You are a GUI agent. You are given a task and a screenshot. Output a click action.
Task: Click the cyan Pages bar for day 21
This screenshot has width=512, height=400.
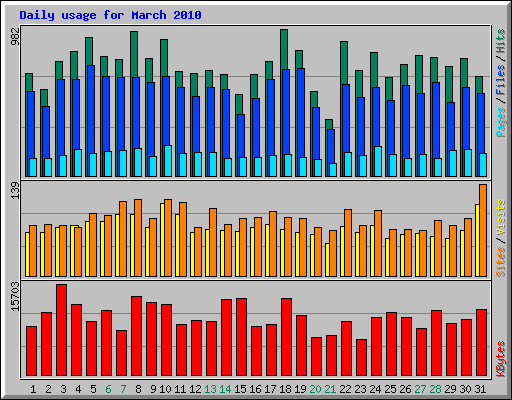point(333,170)
